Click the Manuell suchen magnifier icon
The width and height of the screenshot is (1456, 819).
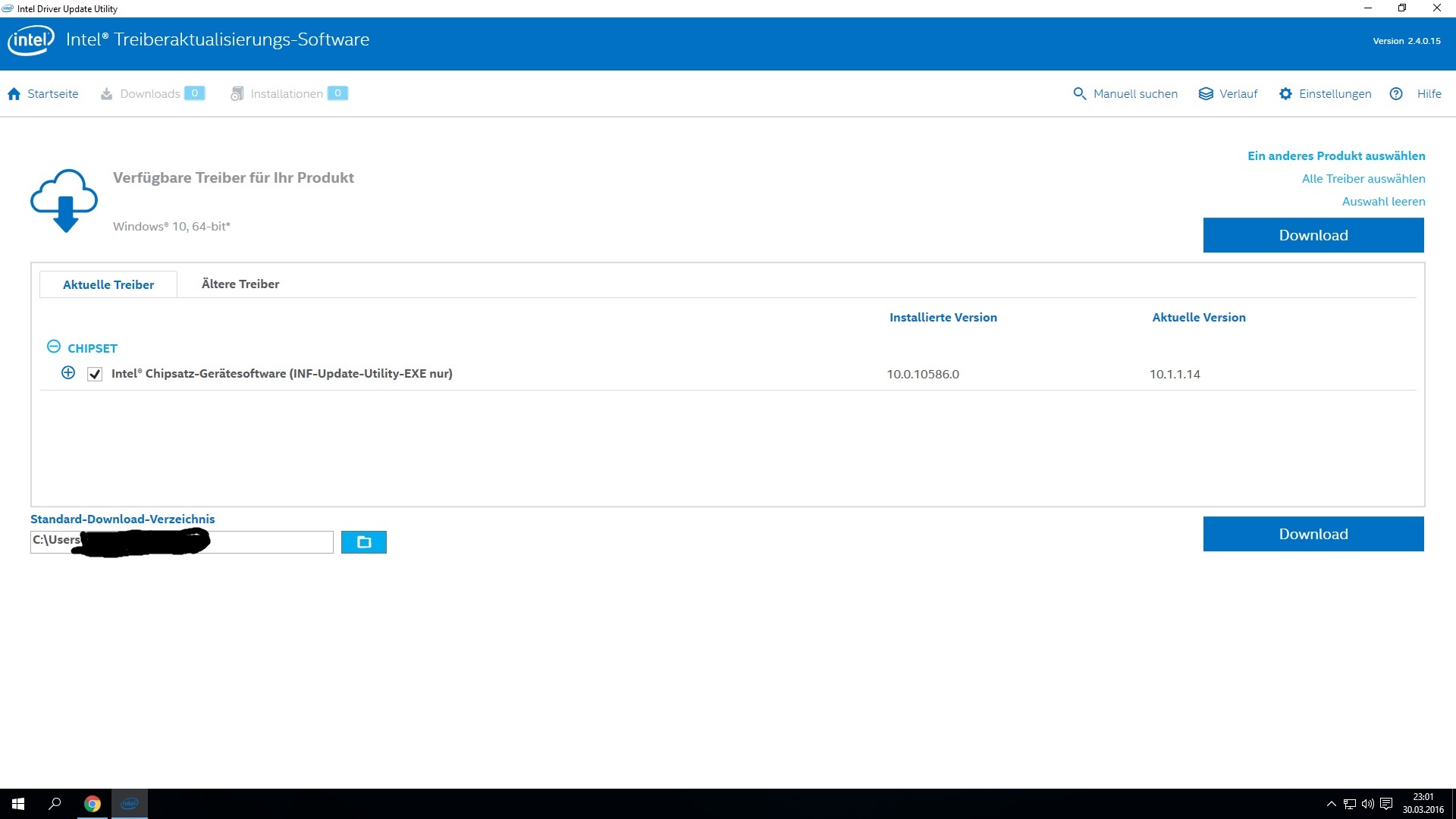click(1079, 94)
